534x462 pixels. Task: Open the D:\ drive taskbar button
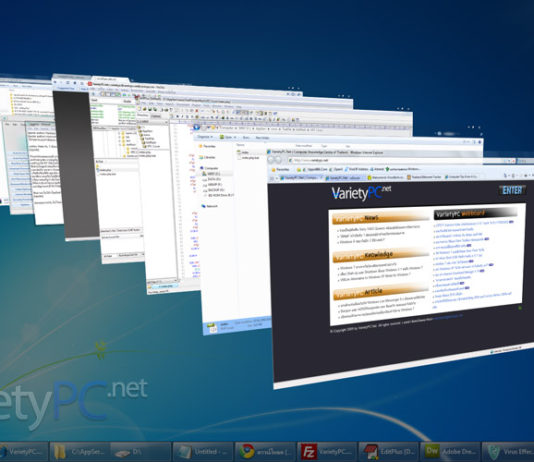click(x=140, y=452)
